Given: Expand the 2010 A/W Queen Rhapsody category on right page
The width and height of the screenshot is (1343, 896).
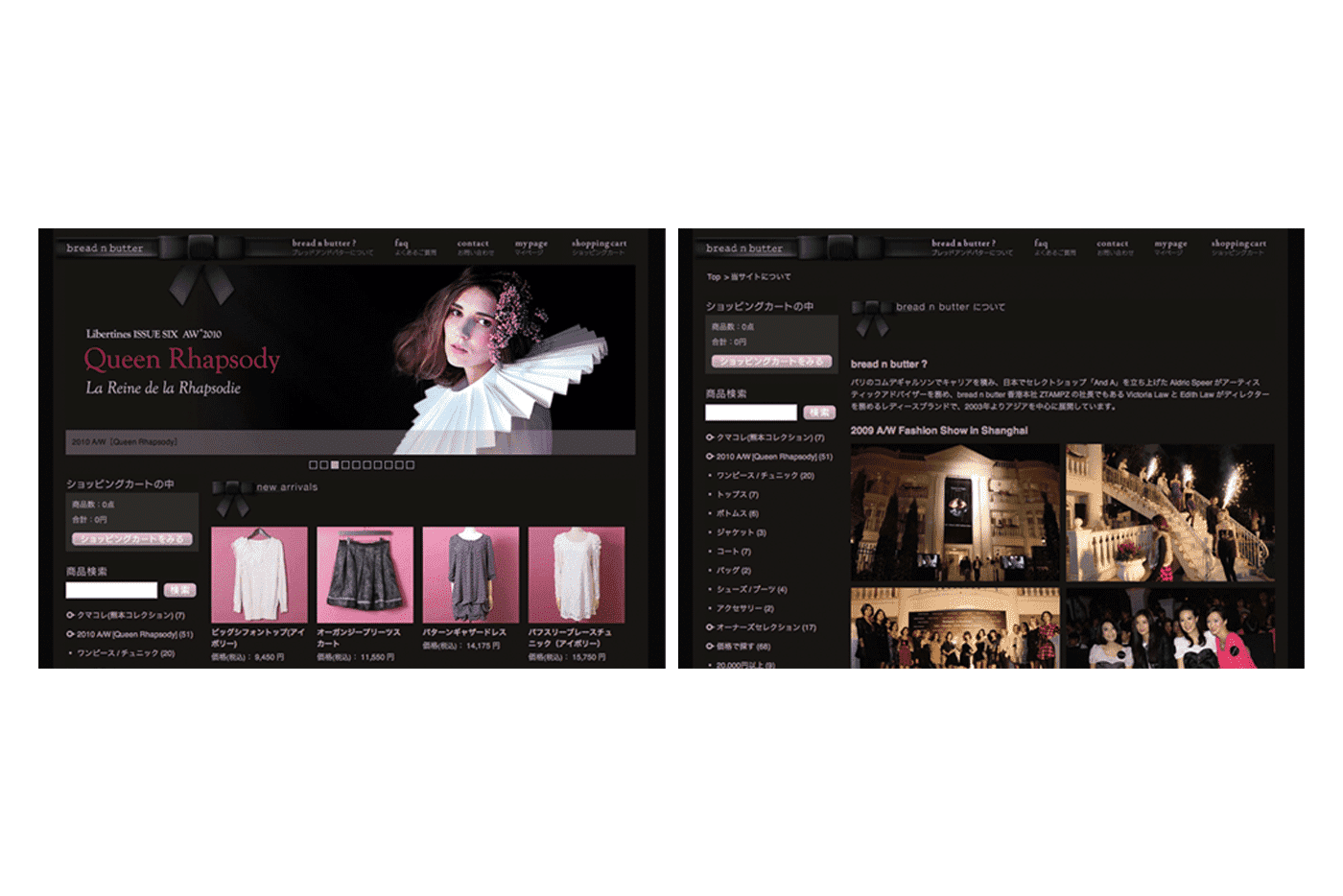Looking at the screenshot, I should tap(772, 457).
